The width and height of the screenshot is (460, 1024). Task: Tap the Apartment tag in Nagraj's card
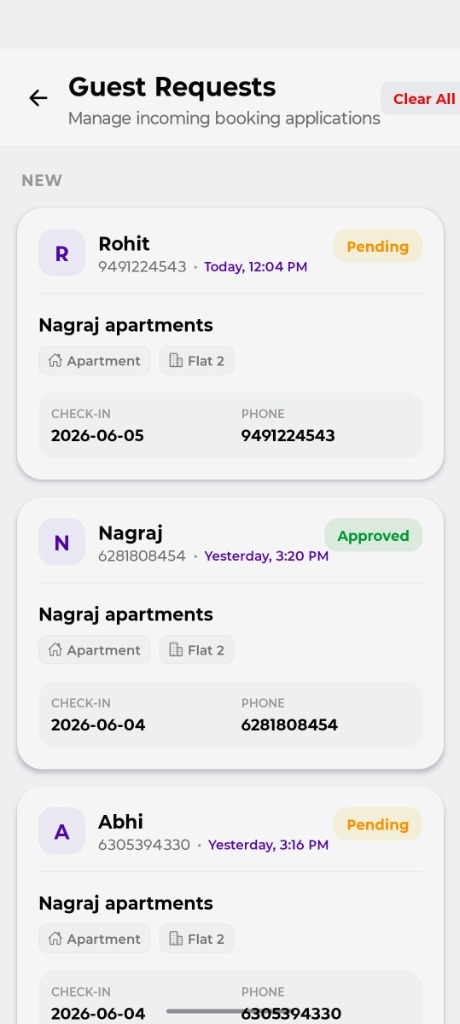coord(94,650)
